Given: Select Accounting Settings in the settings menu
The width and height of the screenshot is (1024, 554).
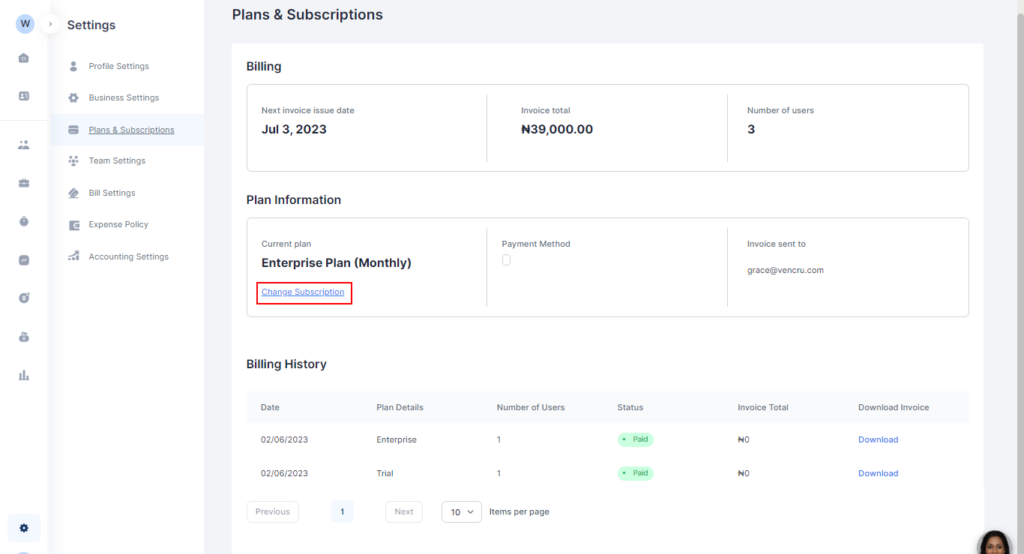Looking at the screenshot, I should click(128, 257).
